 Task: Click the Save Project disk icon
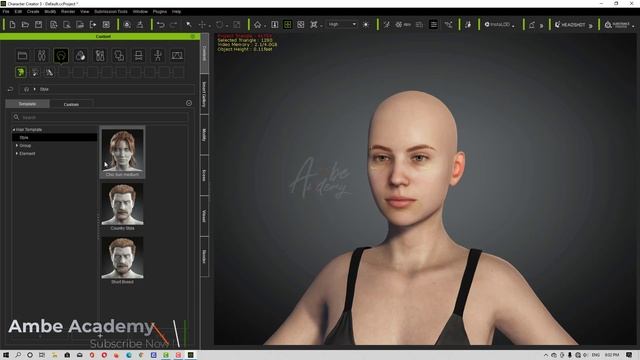pyautogui.click(x=38, y=25)
